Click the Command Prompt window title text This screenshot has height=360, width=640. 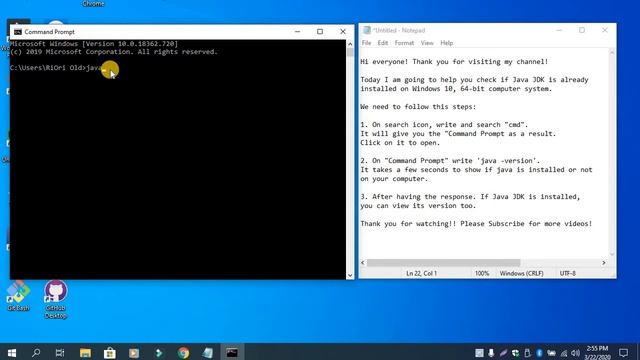point(49,32)
